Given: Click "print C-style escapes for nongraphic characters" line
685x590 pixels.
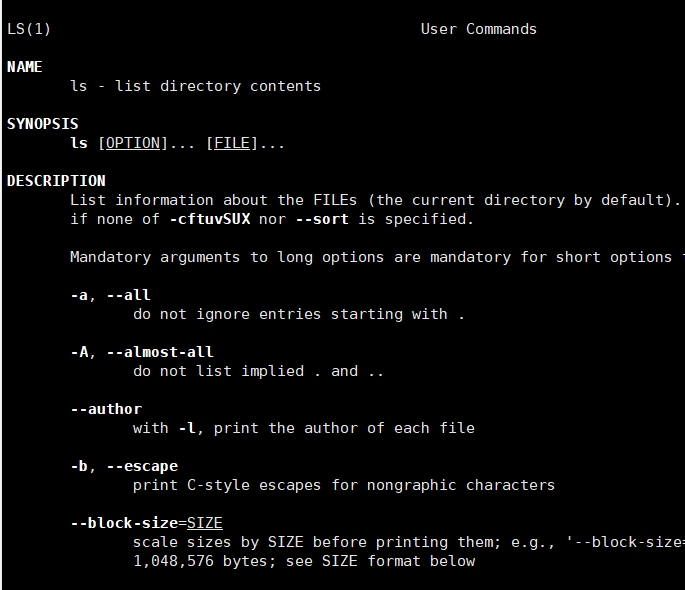Looking at the screenshot, I should 343,485.
